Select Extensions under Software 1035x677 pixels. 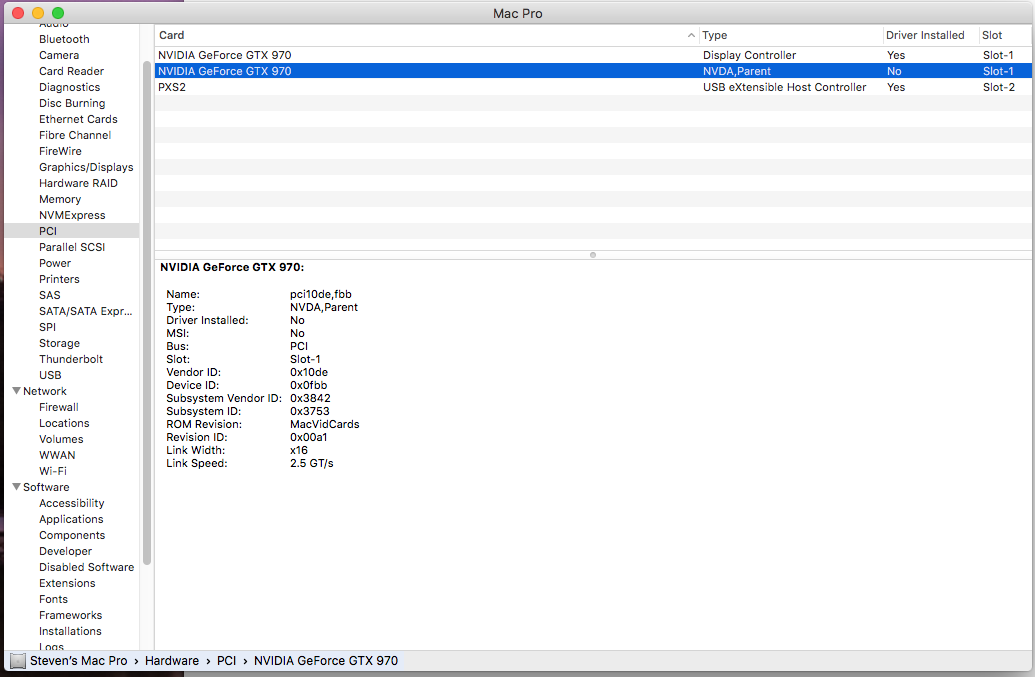click(x=67, y=583)
